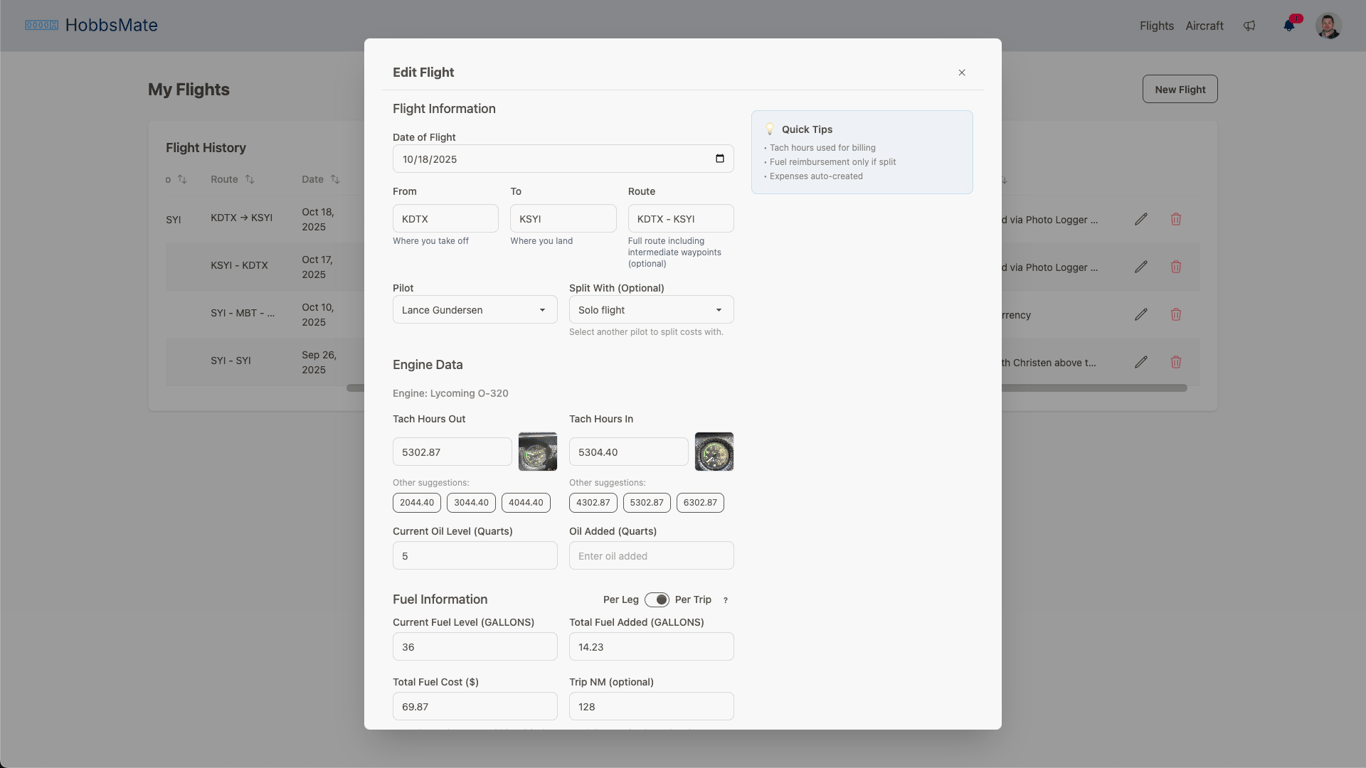Open the date picker calendar icon
Image resolution: width=1366 pixels, height=768 pixels.
(x=719, y=158)
